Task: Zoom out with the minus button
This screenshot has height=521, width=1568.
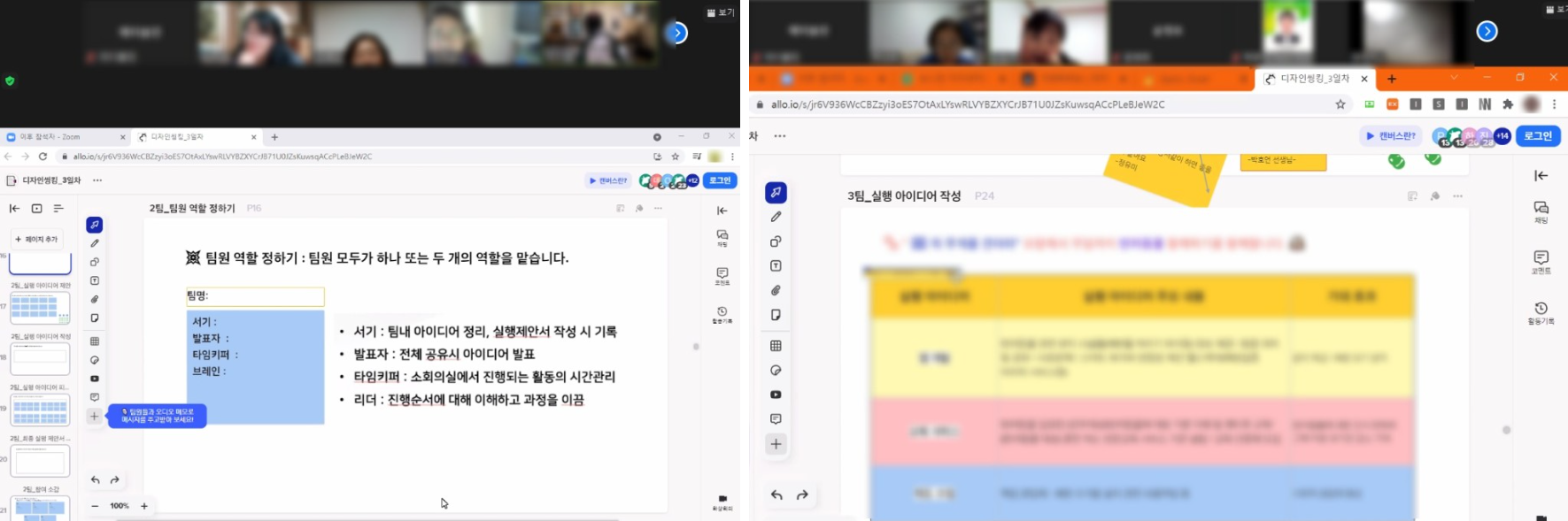Action: (95, 506)
